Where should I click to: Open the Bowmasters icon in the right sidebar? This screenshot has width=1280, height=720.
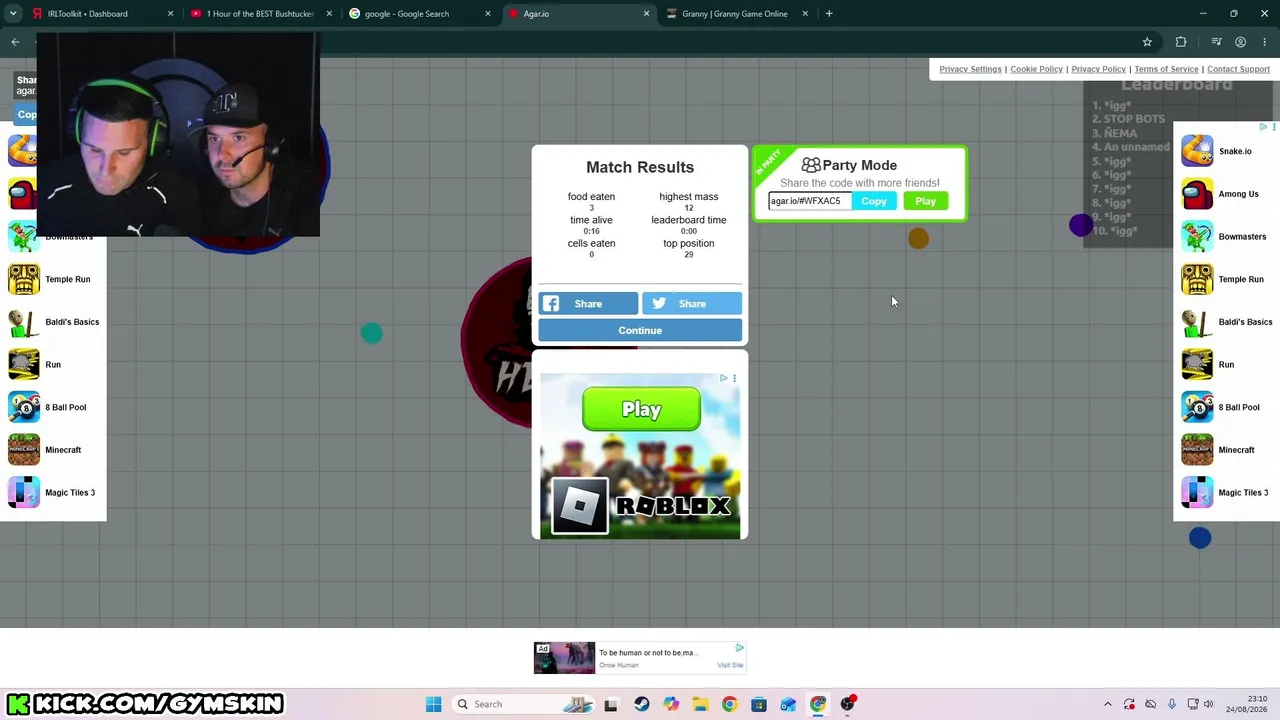1197,237
